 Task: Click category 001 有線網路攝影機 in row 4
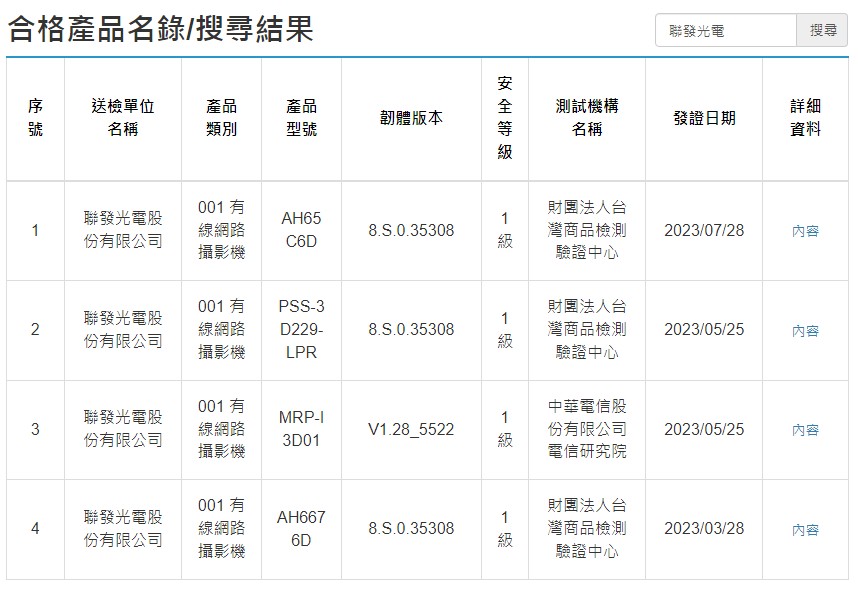tap(221, 528)
